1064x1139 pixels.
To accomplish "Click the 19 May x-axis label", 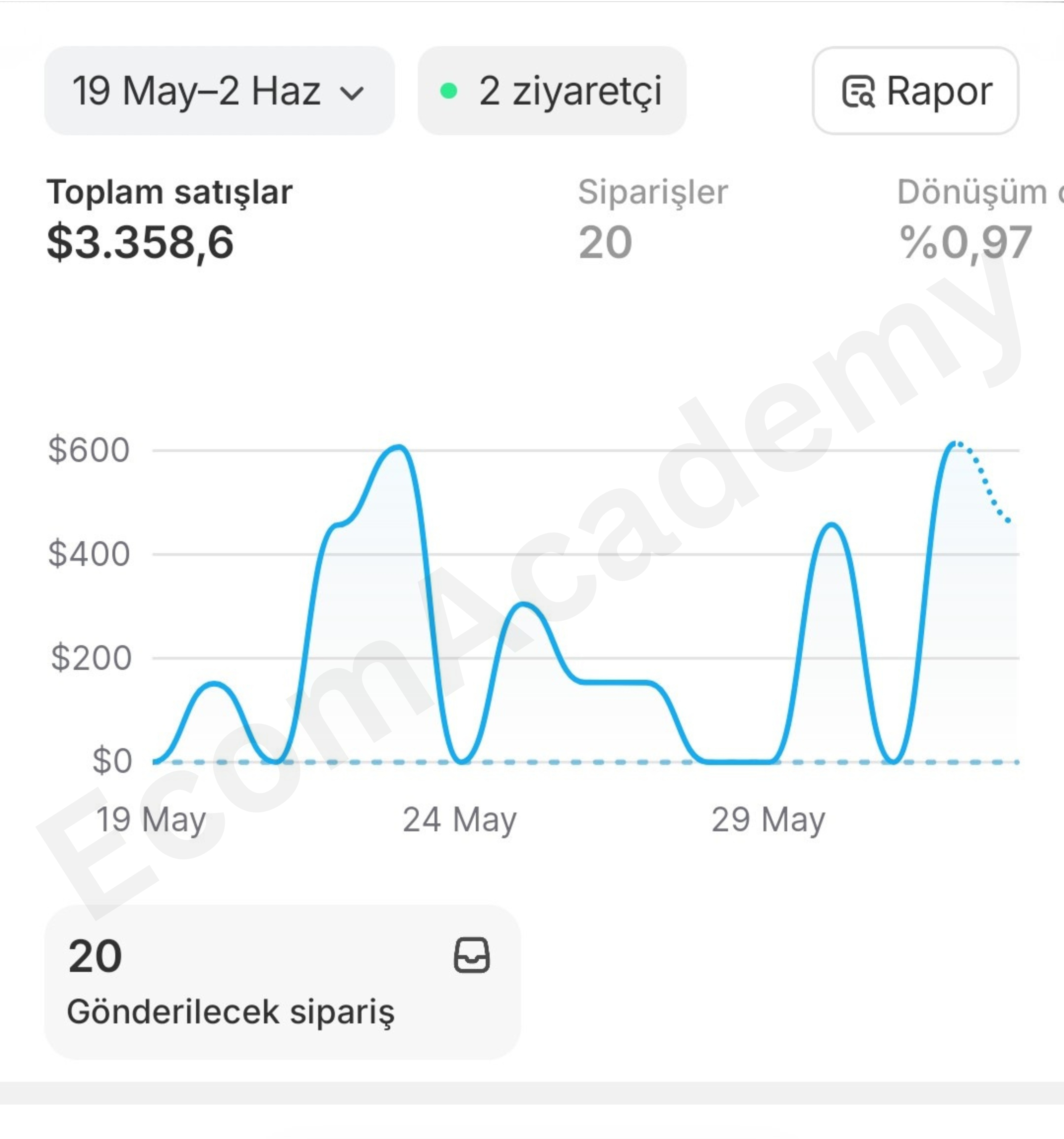I will tap(151, 820).
